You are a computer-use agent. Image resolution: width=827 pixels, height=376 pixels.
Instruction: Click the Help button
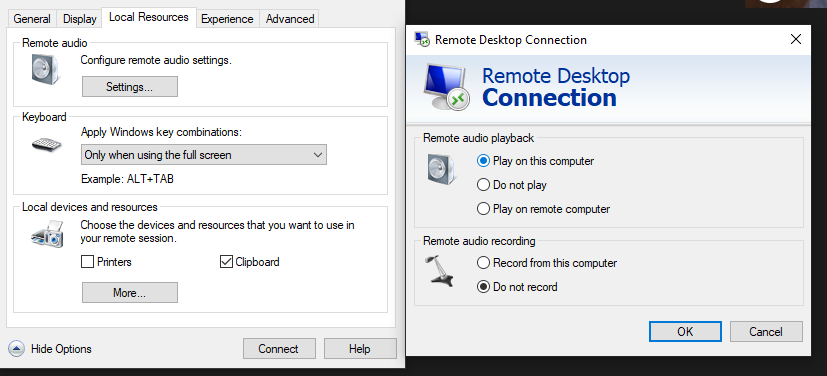tap(360, 349)
